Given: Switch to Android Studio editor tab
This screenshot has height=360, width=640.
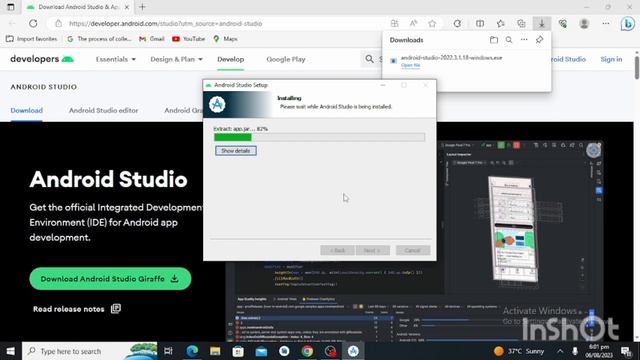Looking at the screenshot, I should click(x=103, y=110).
